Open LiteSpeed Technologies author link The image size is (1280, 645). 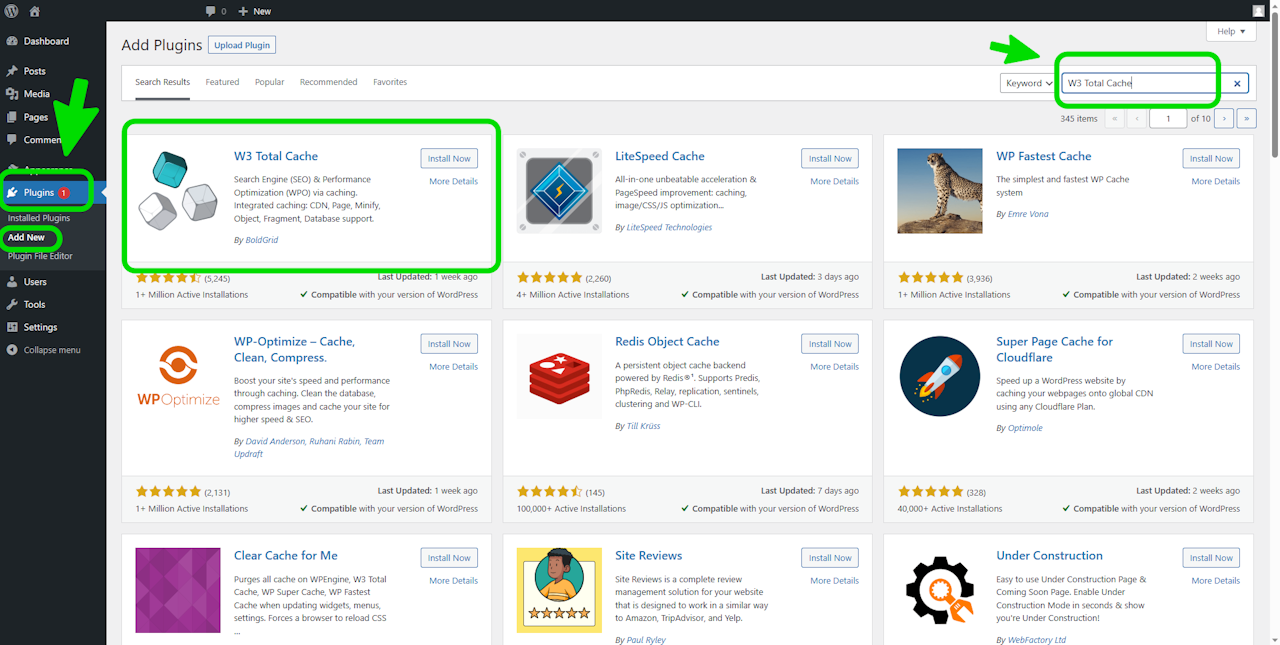669,227
